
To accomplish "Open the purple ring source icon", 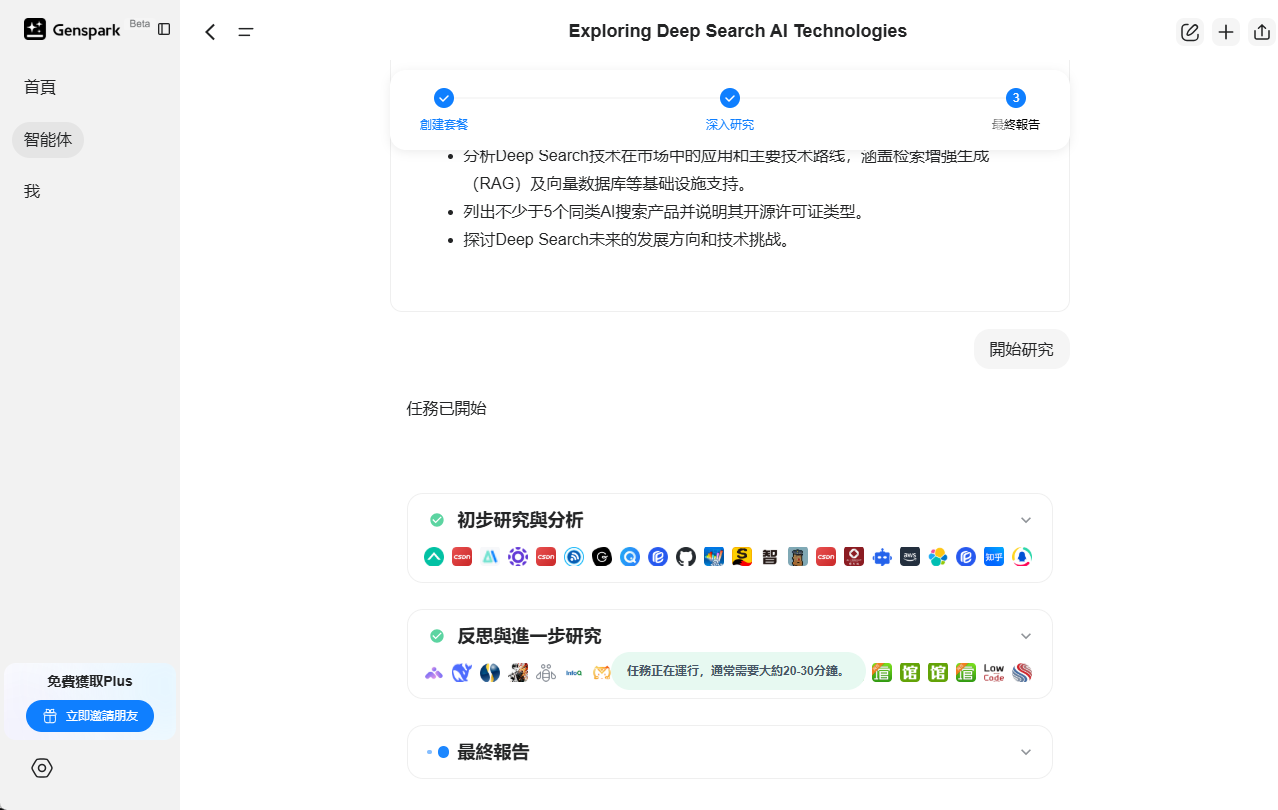I will click(518, 557).
